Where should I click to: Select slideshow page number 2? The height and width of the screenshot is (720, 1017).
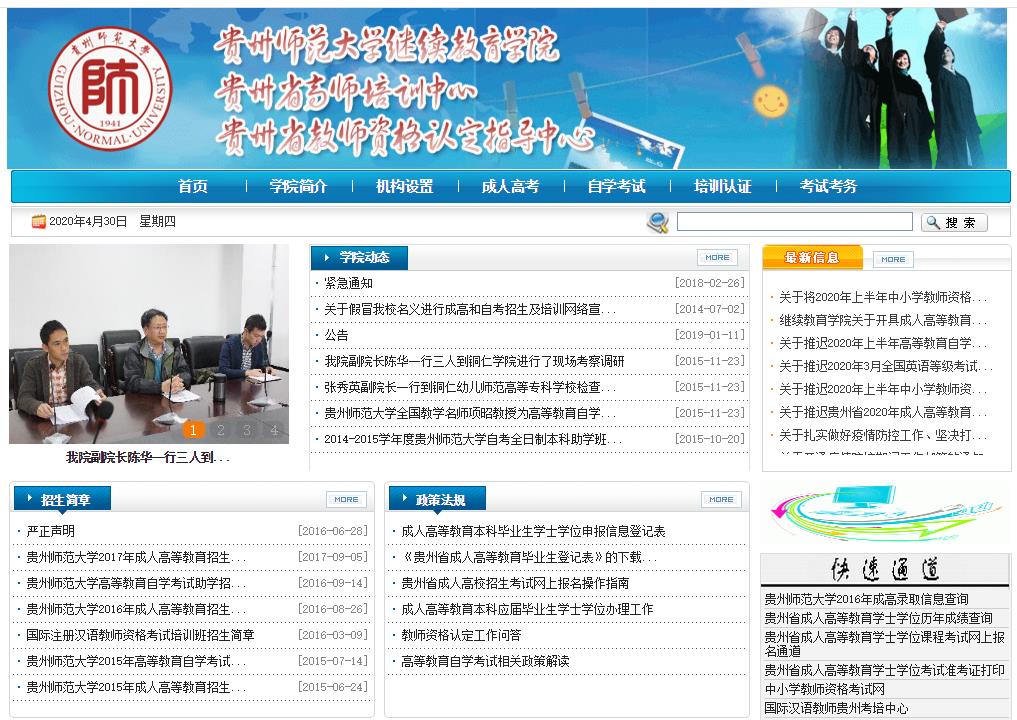point(220,431)
